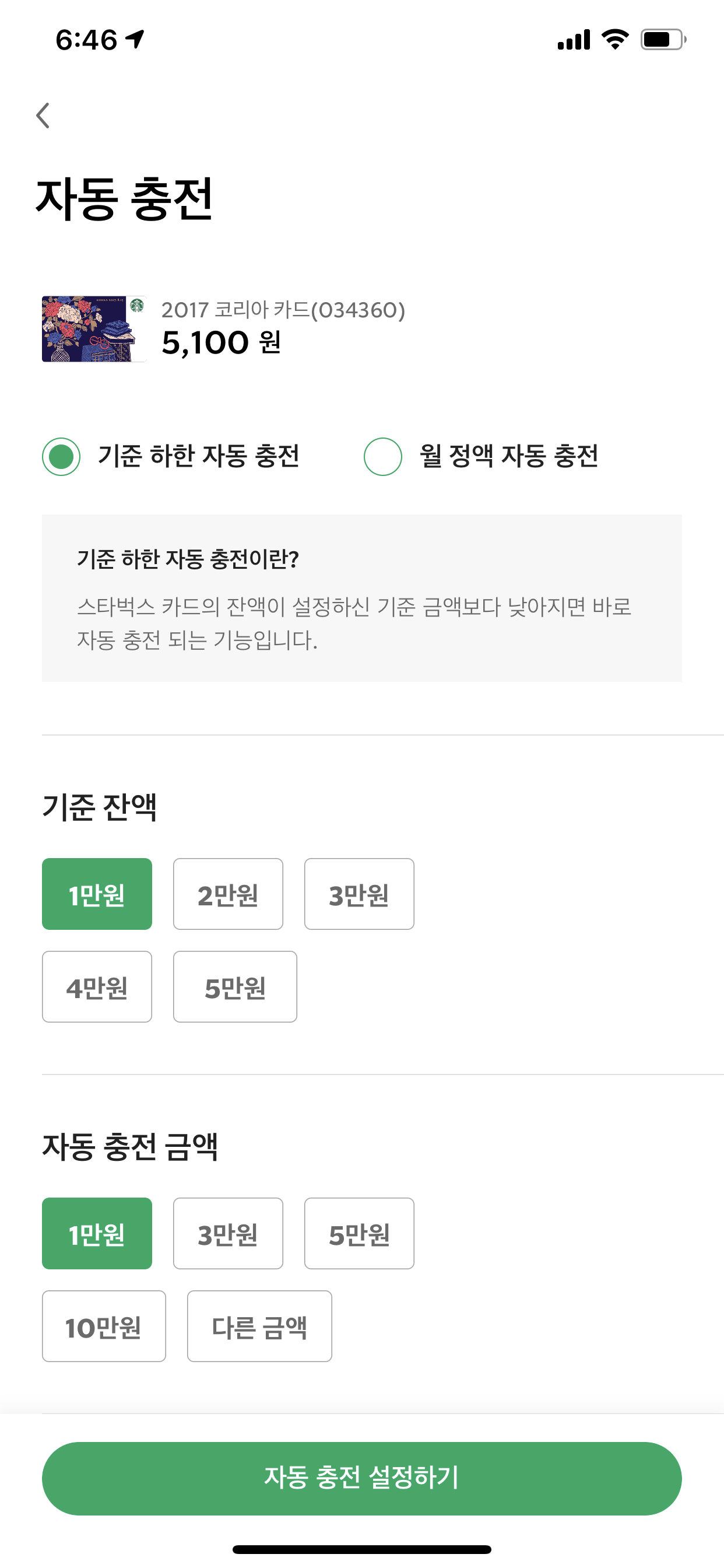The image size is (724, 1568).
Task: Tap the back arrow icon
Action: [43, 115]
